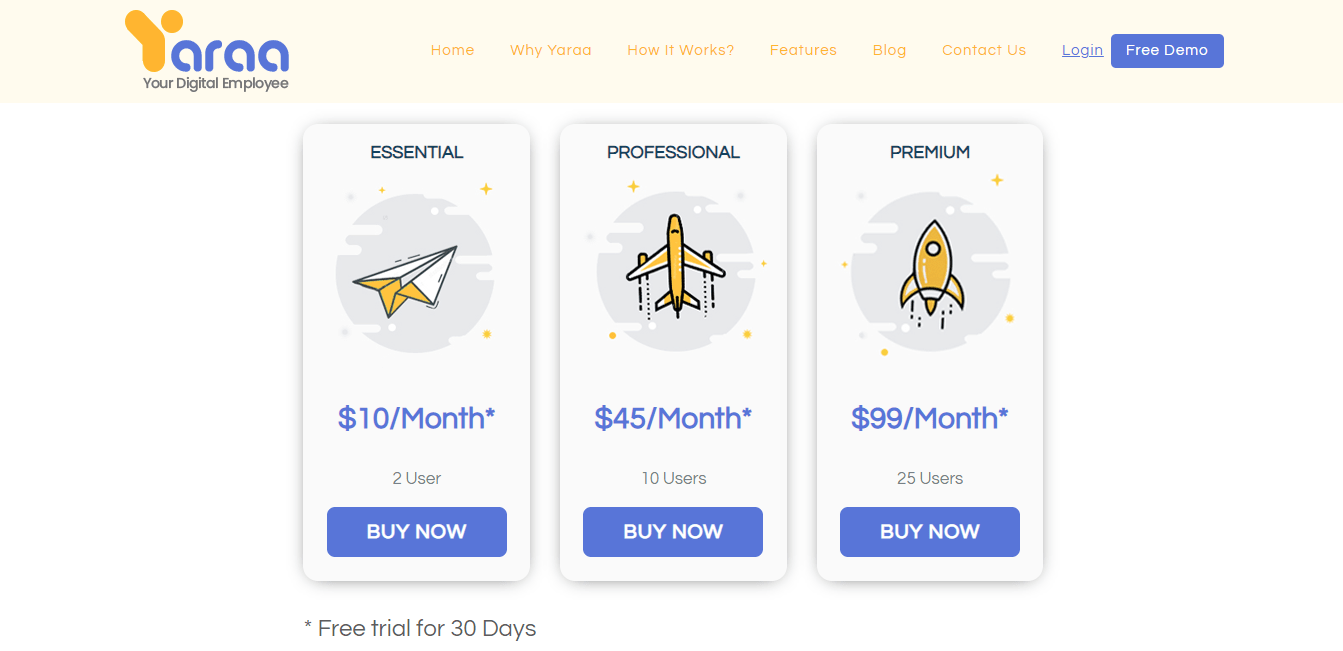Click the Login link
The width and height of the screenshot is (1343, 651).
pos(1082,50)
